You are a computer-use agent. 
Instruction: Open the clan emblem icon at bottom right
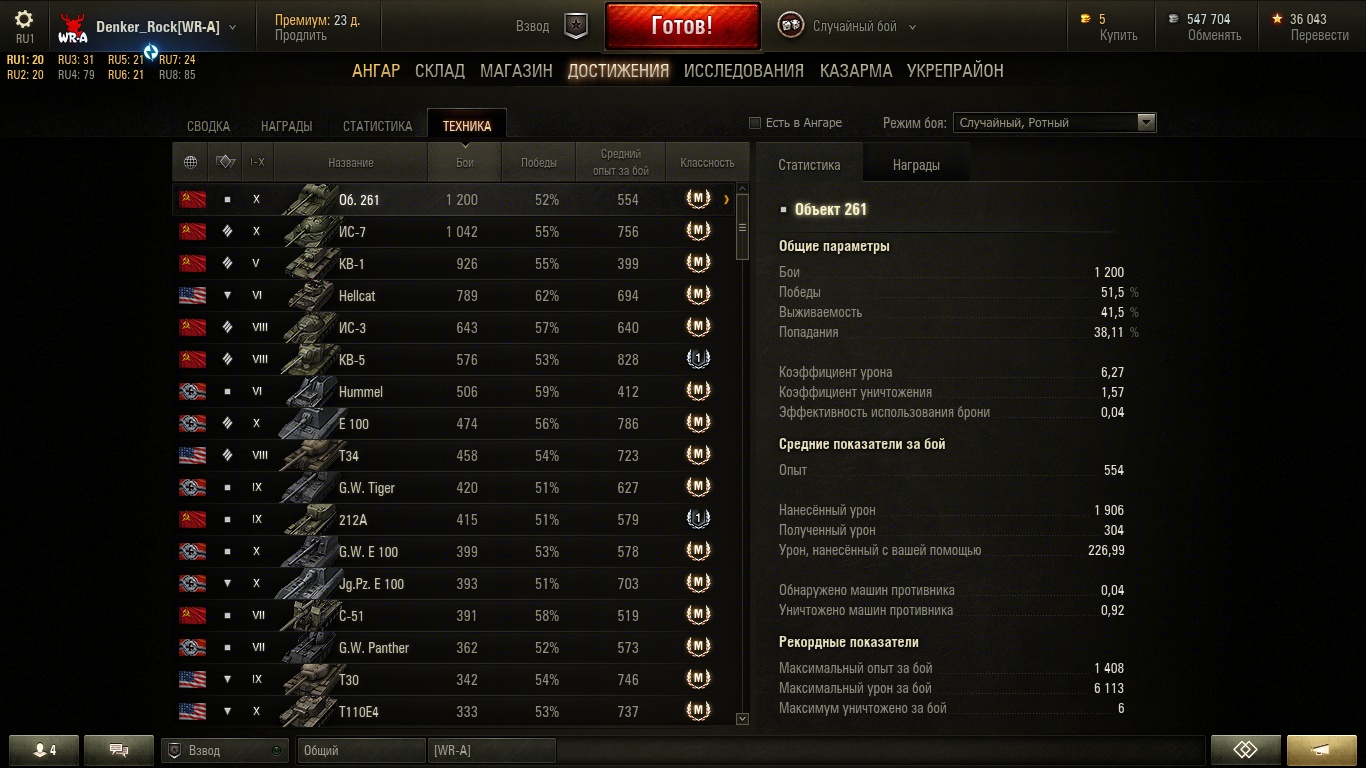(1245, 750)
